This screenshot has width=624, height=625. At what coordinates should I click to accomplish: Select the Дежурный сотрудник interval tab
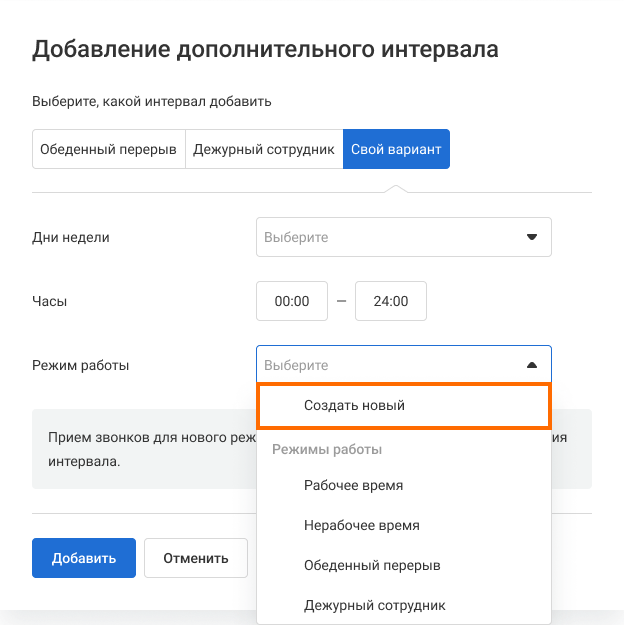coord(263,149)
